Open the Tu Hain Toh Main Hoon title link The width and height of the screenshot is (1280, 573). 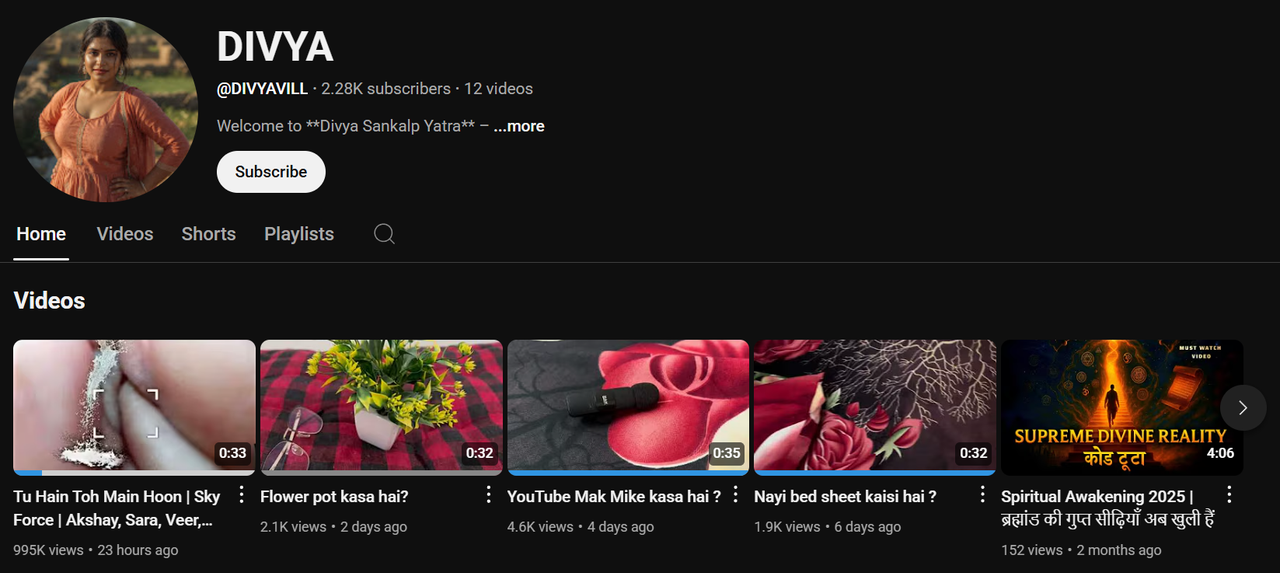coord(117,508)
